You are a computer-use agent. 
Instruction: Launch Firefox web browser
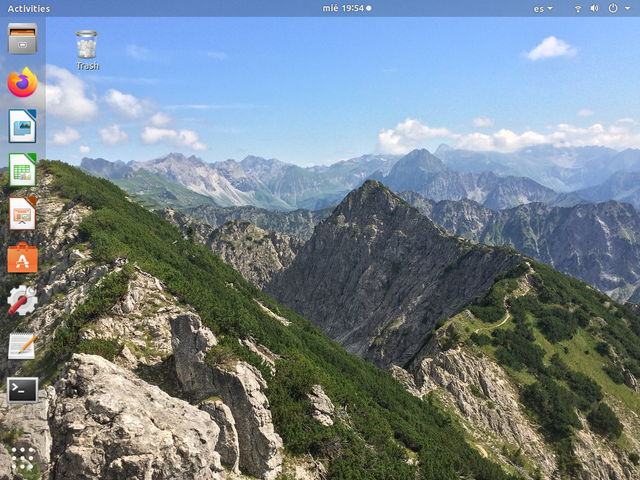(22, 82)
